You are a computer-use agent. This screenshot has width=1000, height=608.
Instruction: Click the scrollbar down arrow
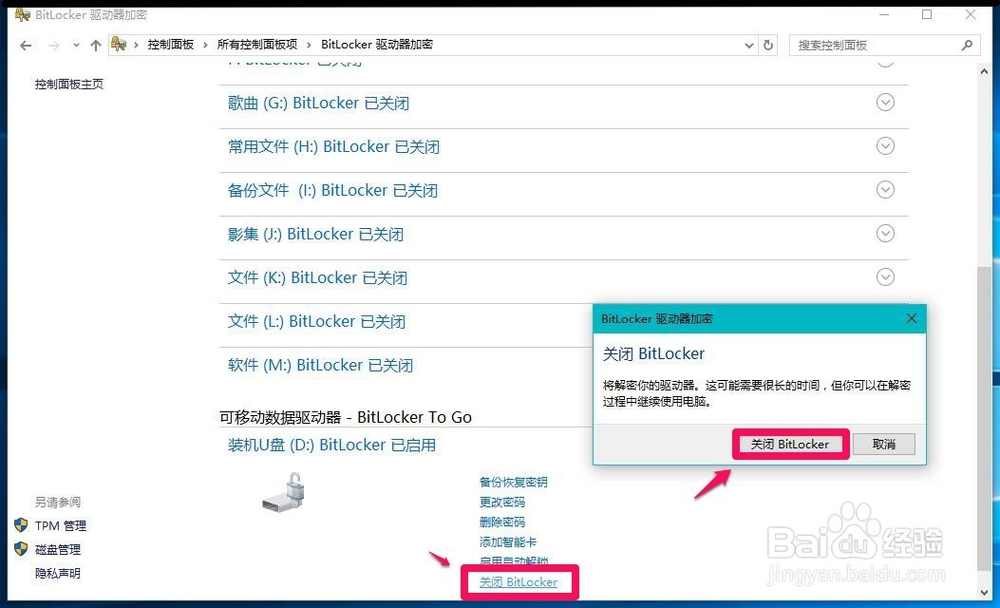984,592
